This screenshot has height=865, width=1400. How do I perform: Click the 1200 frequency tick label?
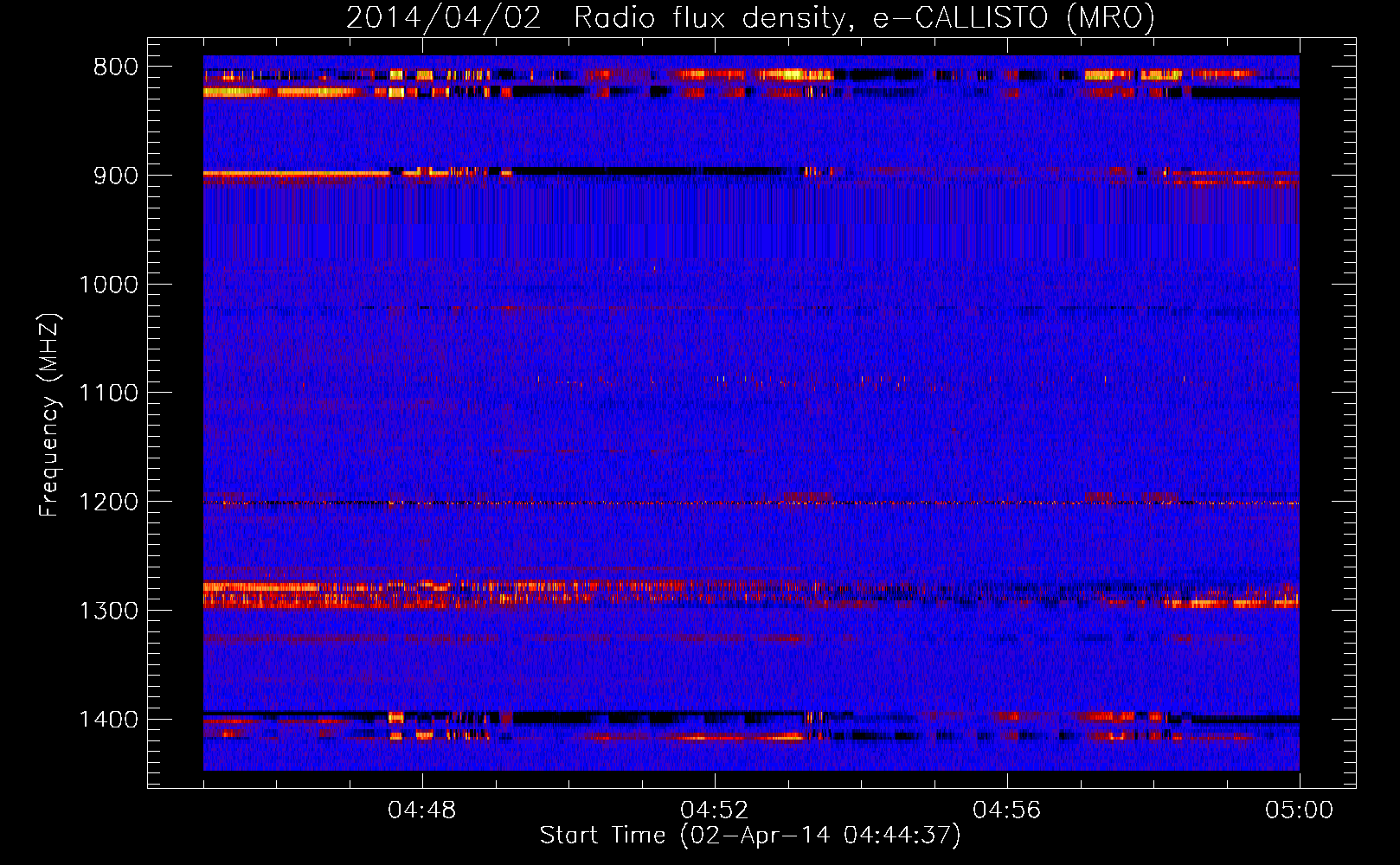pos(108,503)
